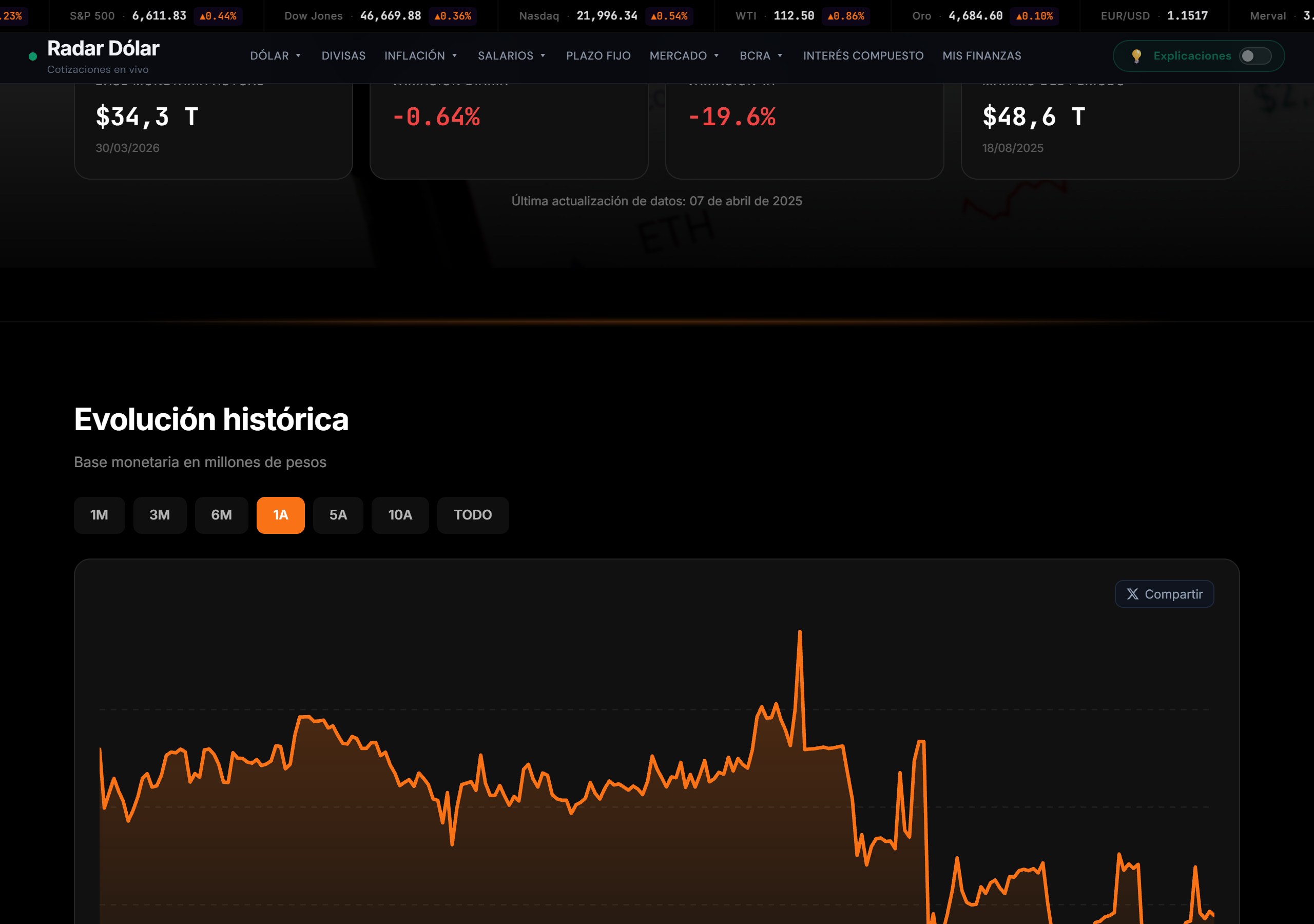
Task: Open MIS FINANZAS section
Action: [x=981, y=55]
